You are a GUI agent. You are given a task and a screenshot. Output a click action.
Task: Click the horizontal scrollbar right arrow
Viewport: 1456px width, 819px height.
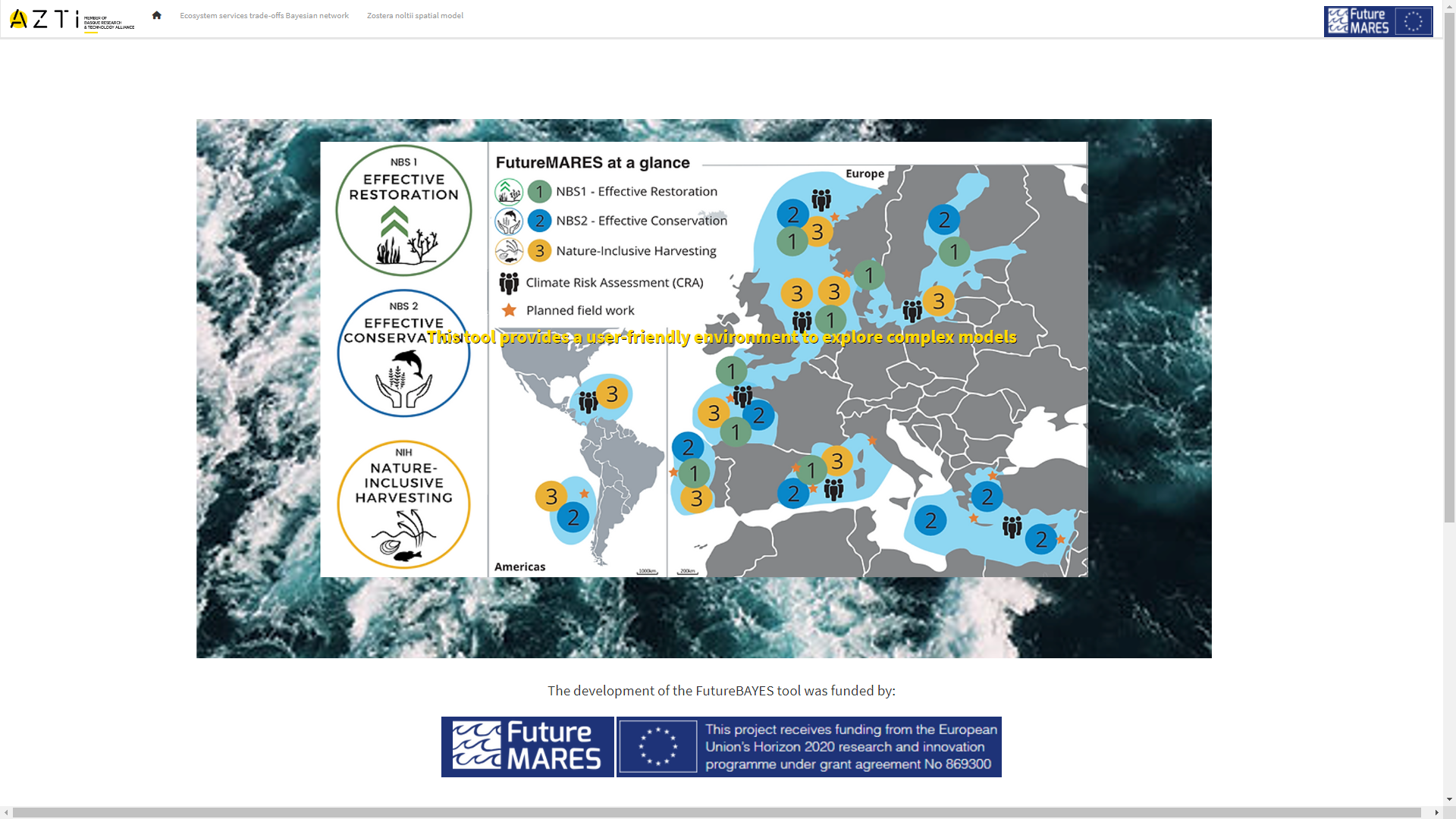coord(1436,813)
